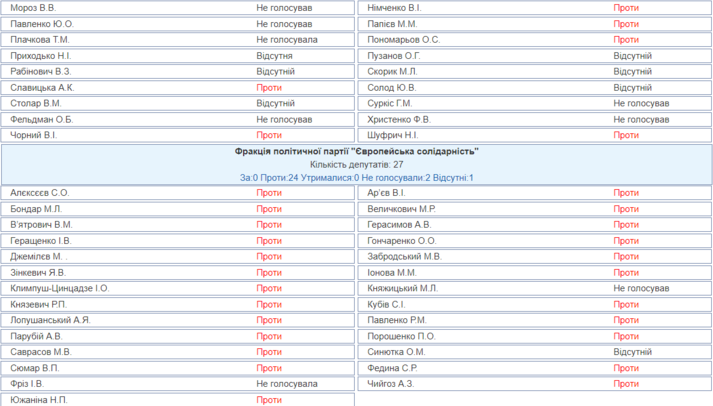The image size is (713, 406).
Task: Click the deputy count text "Кількість депутатів: 27"
Action: pos(356,164)
